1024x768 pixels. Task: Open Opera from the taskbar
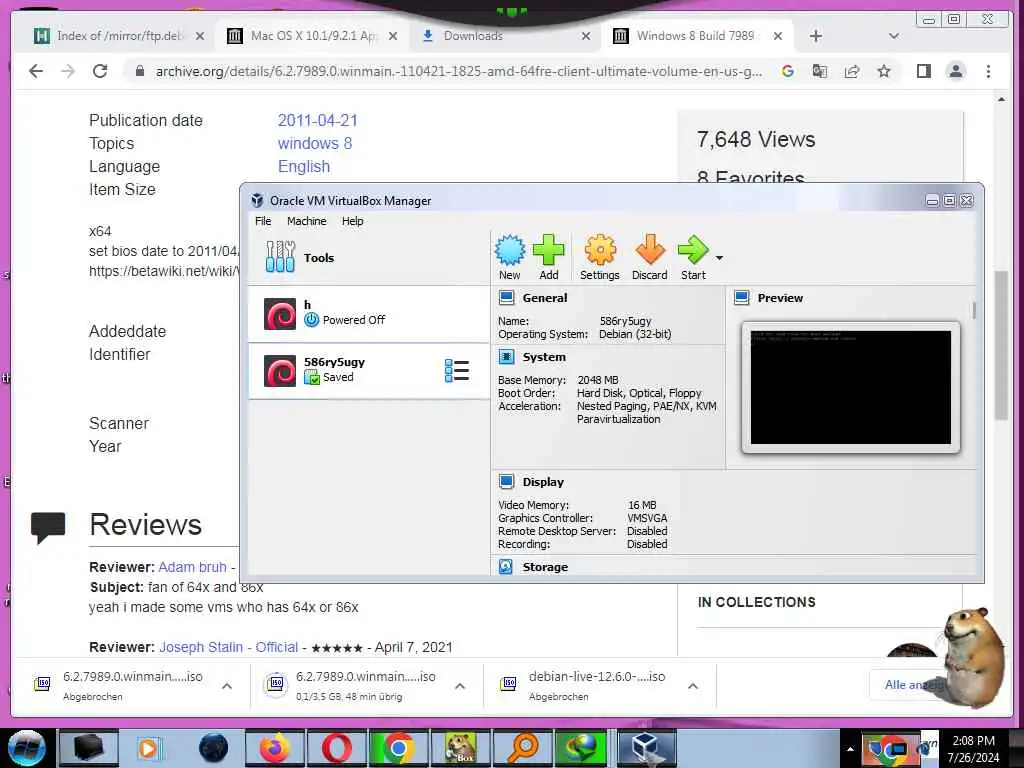click(336, 748)
